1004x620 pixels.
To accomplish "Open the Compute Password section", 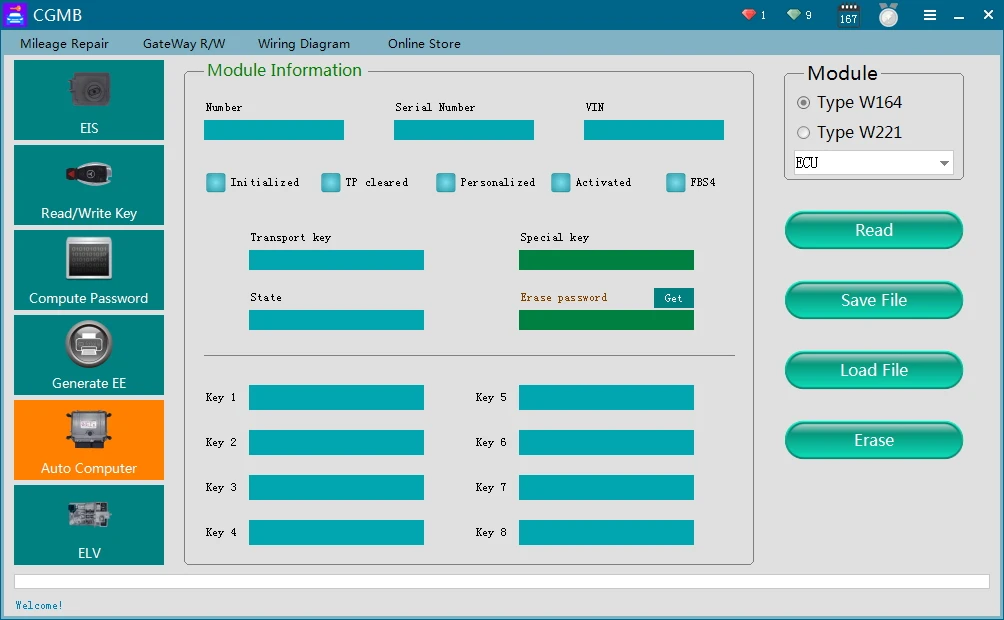I will click(x=89, y=270).
